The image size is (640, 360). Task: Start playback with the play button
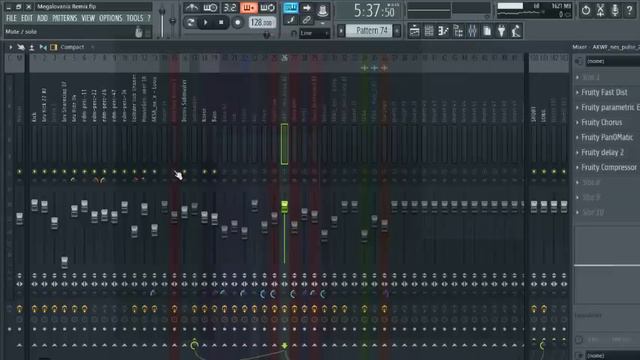coord(206,22)
